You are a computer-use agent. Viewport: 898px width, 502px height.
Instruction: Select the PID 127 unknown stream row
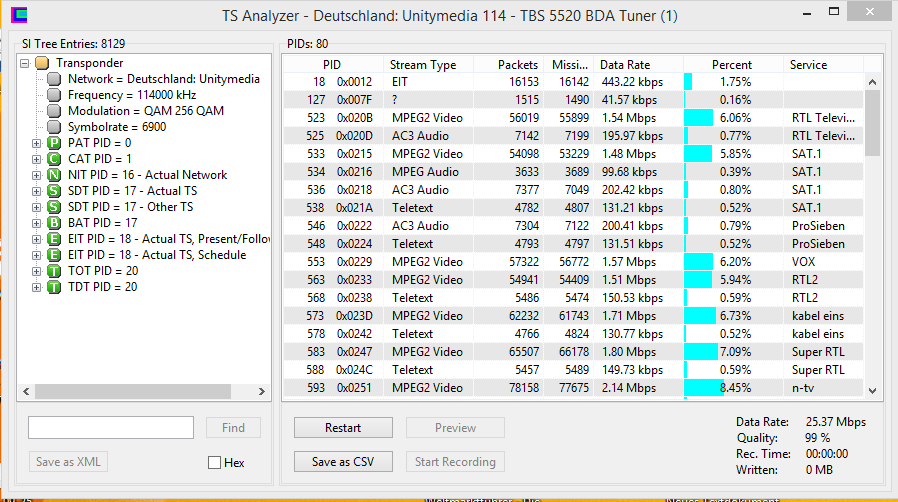573,100
